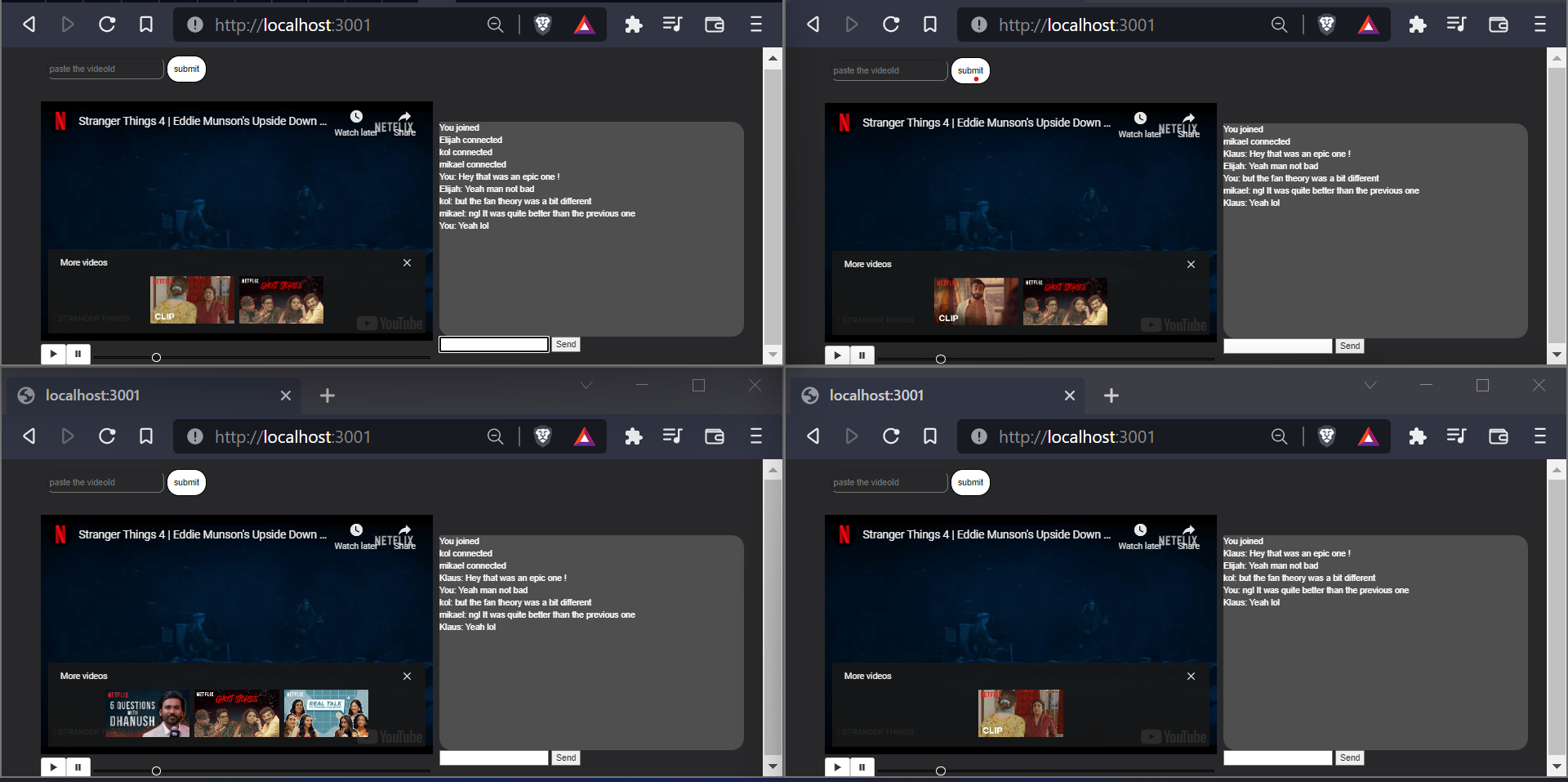Open the browser hamburger menu in top-left window
The image size is (1568, 782).
click(756, 25)
